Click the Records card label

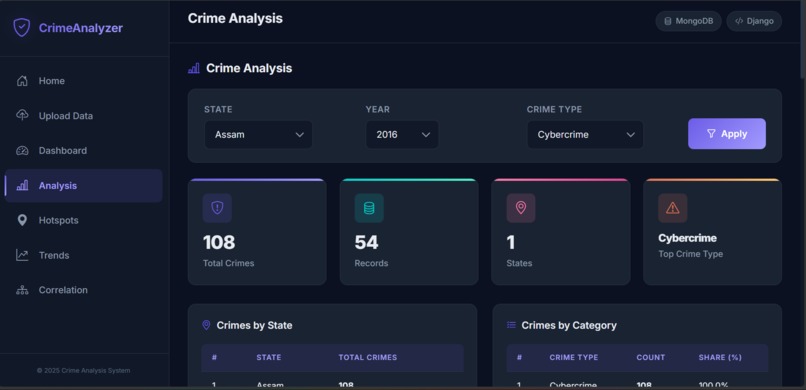(x=371, y=263)
